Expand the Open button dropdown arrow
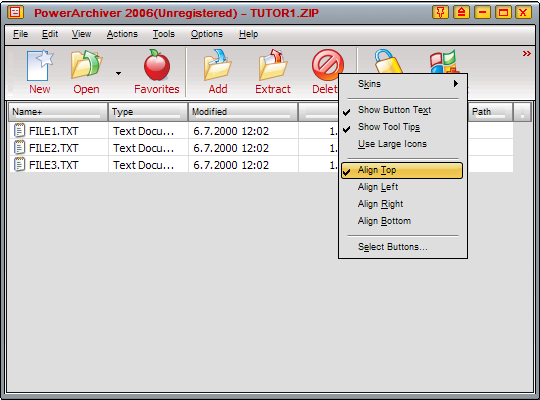 click(118, 73)
